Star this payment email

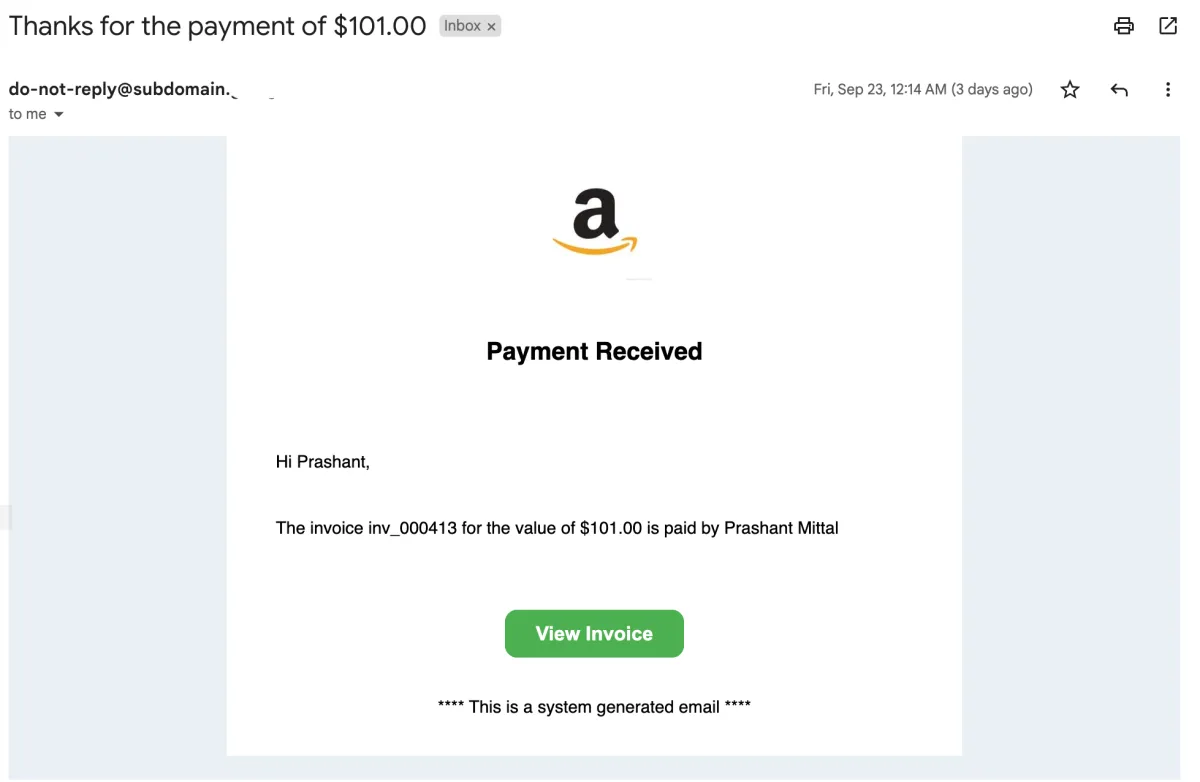1070,90
